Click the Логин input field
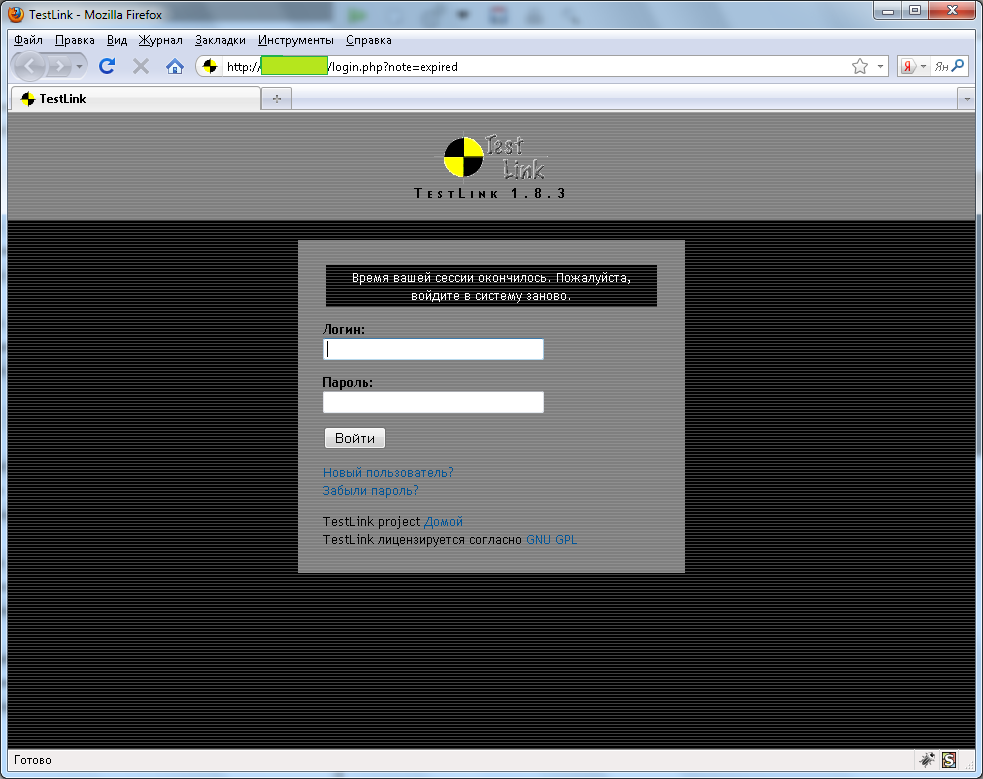This screenshot has width=983, height=779. 433,349
